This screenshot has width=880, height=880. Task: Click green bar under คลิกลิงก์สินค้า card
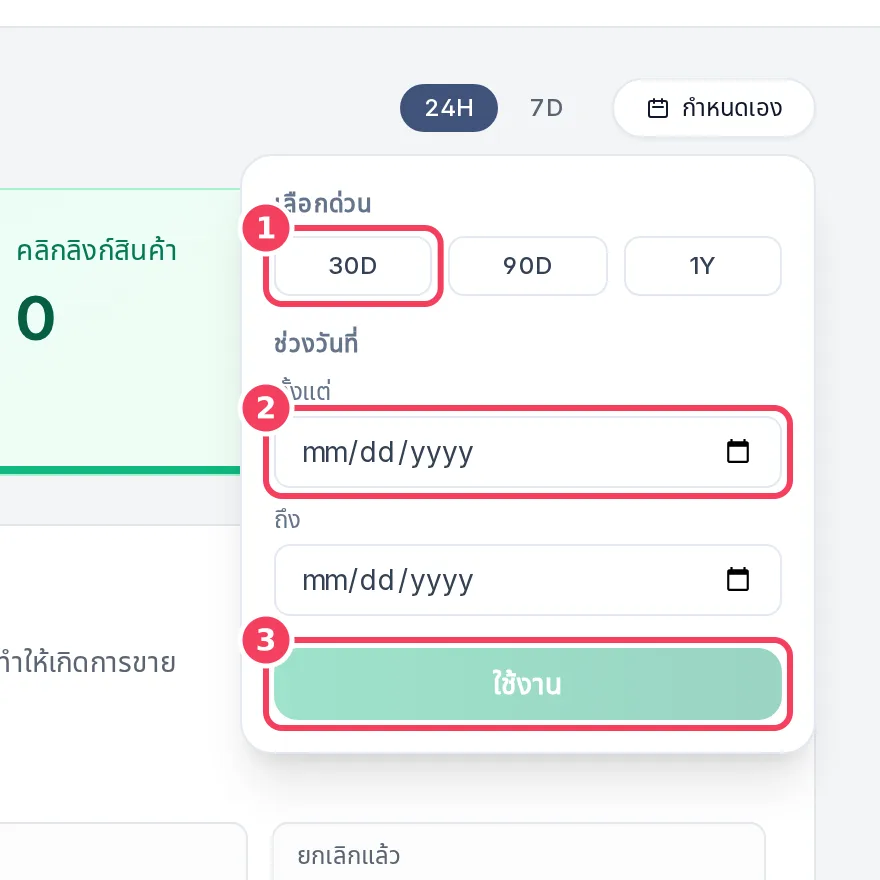[x=120, y=470]
